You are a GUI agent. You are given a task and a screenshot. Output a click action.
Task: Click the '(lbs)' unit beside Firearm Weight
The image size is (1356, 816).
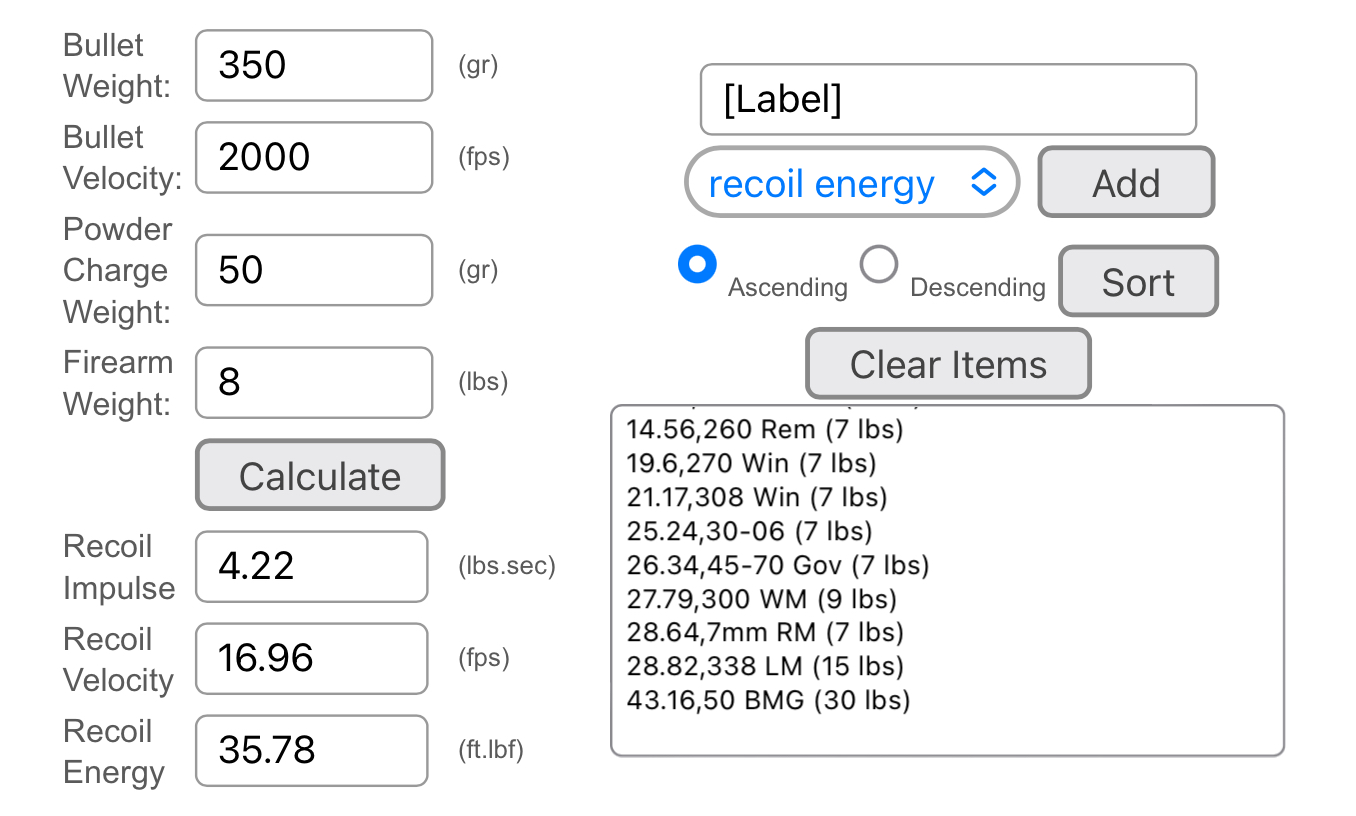[483, 382]
